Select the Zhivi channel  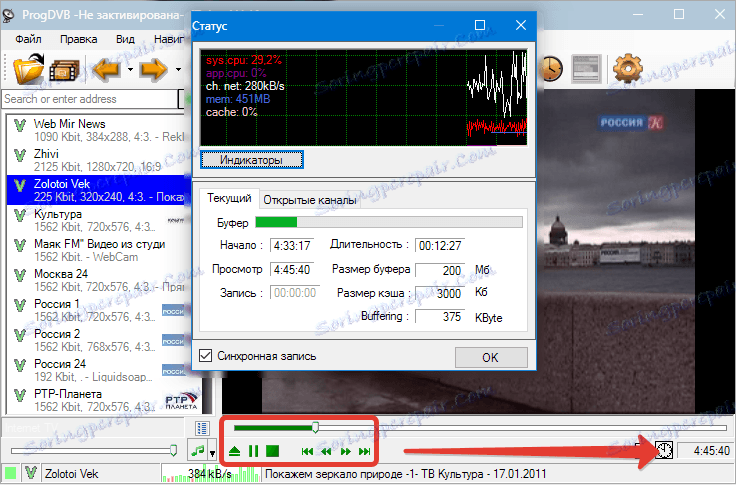pos(96,160)
